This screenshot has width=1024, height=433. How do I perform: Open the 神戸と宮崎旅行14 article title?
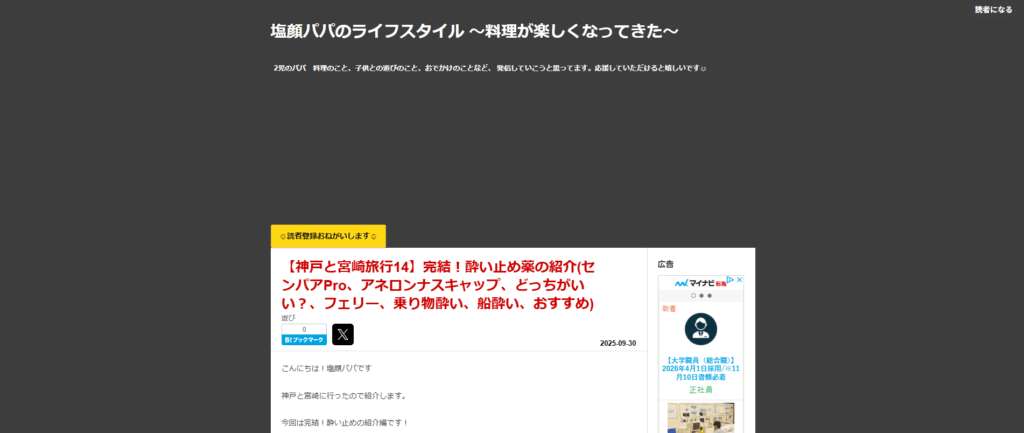click(x=440, y=284)
